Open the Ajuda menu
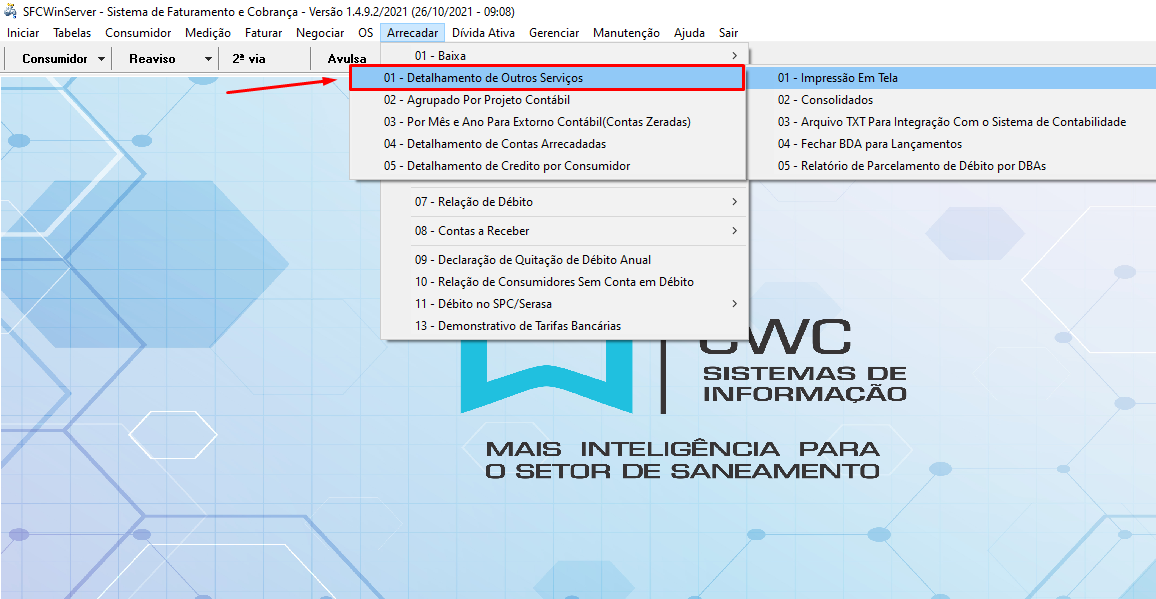The height and width of the screenshot is (599, 1156). click(x=688, y=32)
